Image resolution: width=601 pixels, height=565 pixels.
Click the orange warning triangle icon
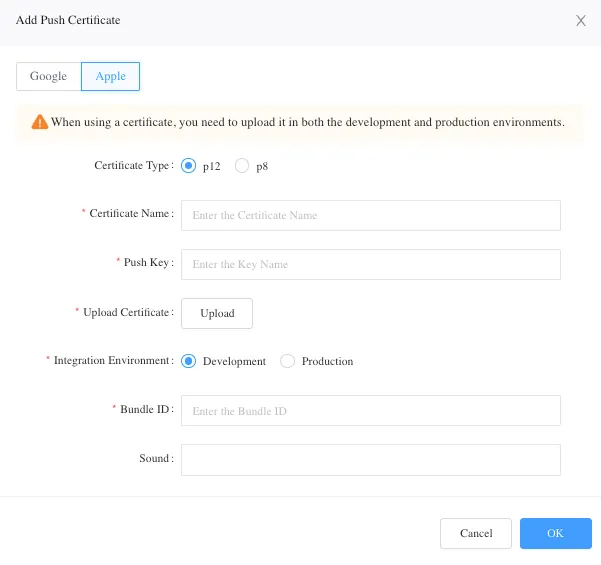tap(39, 122)
